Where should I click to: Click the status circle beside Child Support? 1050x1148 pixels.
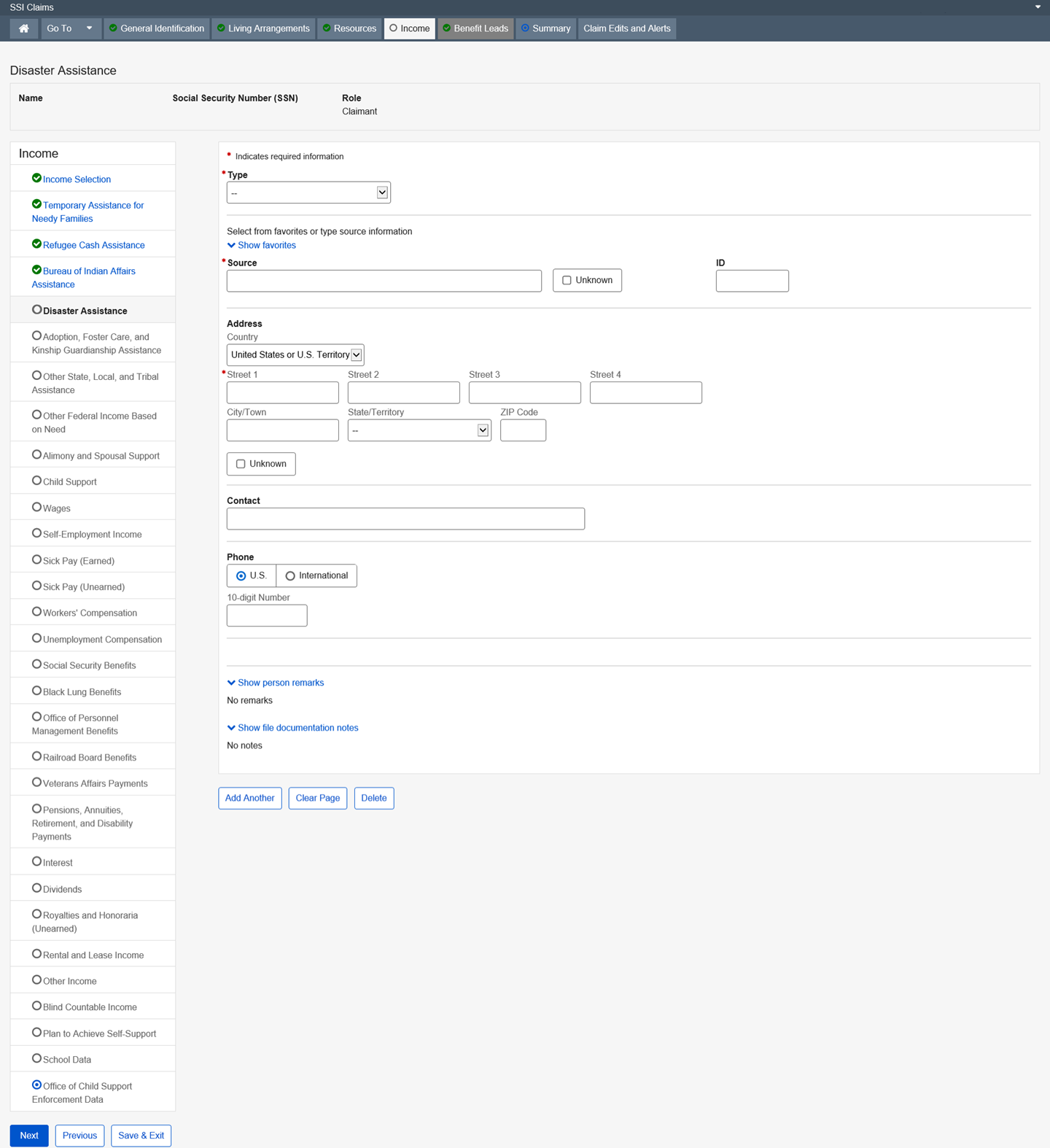pyautogui.click(x=36, y=481)
